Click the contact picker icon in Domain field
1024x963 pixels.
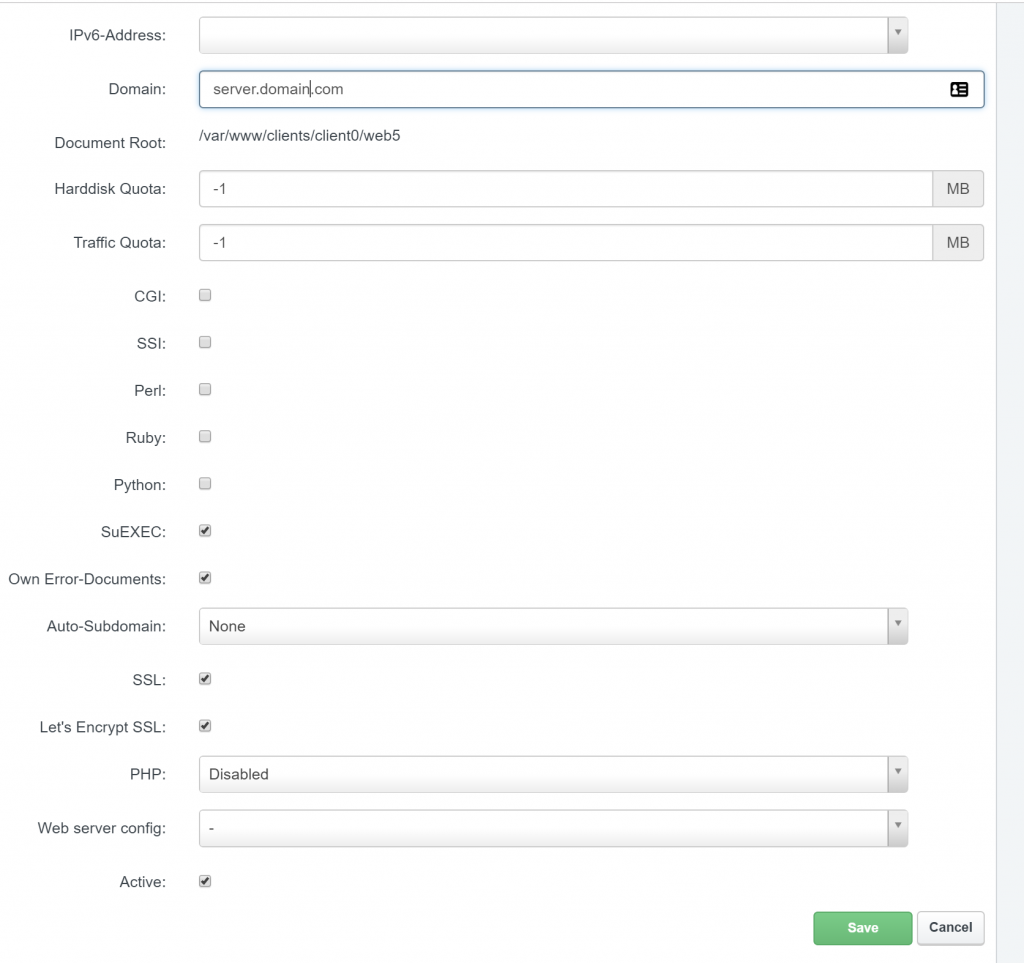[959, 89]
